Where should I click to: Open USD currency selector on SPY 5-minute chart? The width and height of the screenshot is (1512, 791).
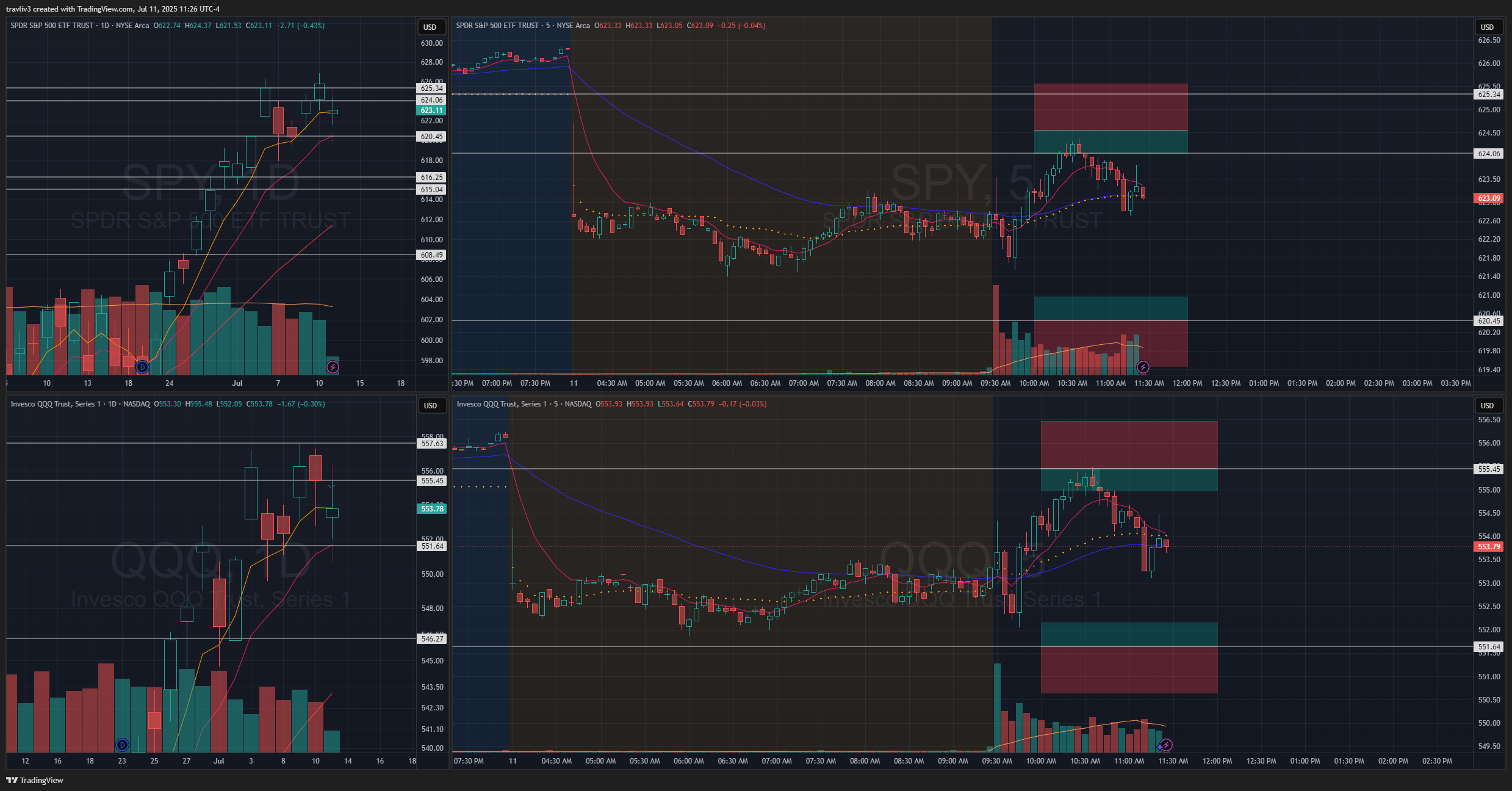[x=1487, y=27]
